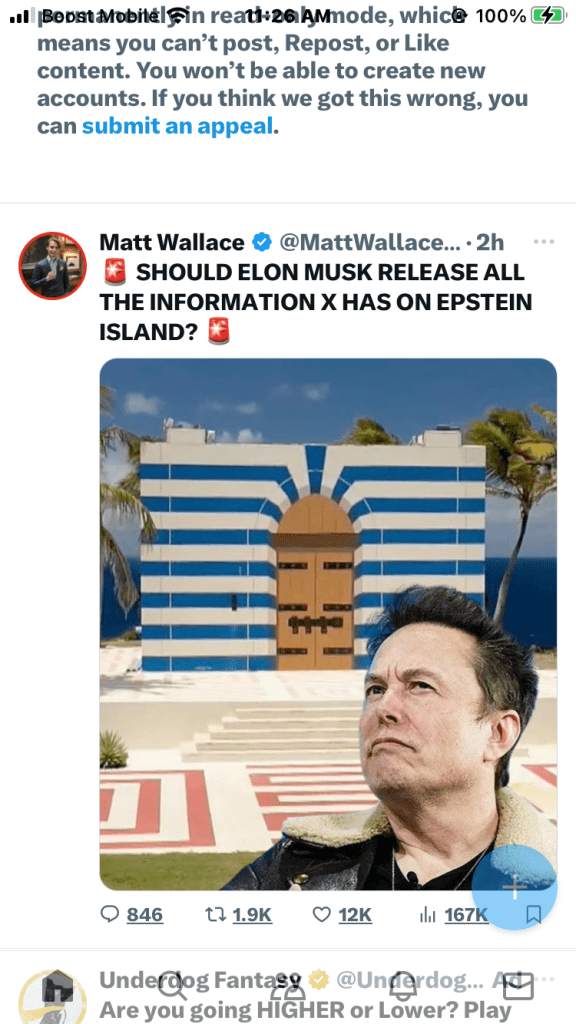Open three-dot menu on Matt Wallace post

coord(543,242)
